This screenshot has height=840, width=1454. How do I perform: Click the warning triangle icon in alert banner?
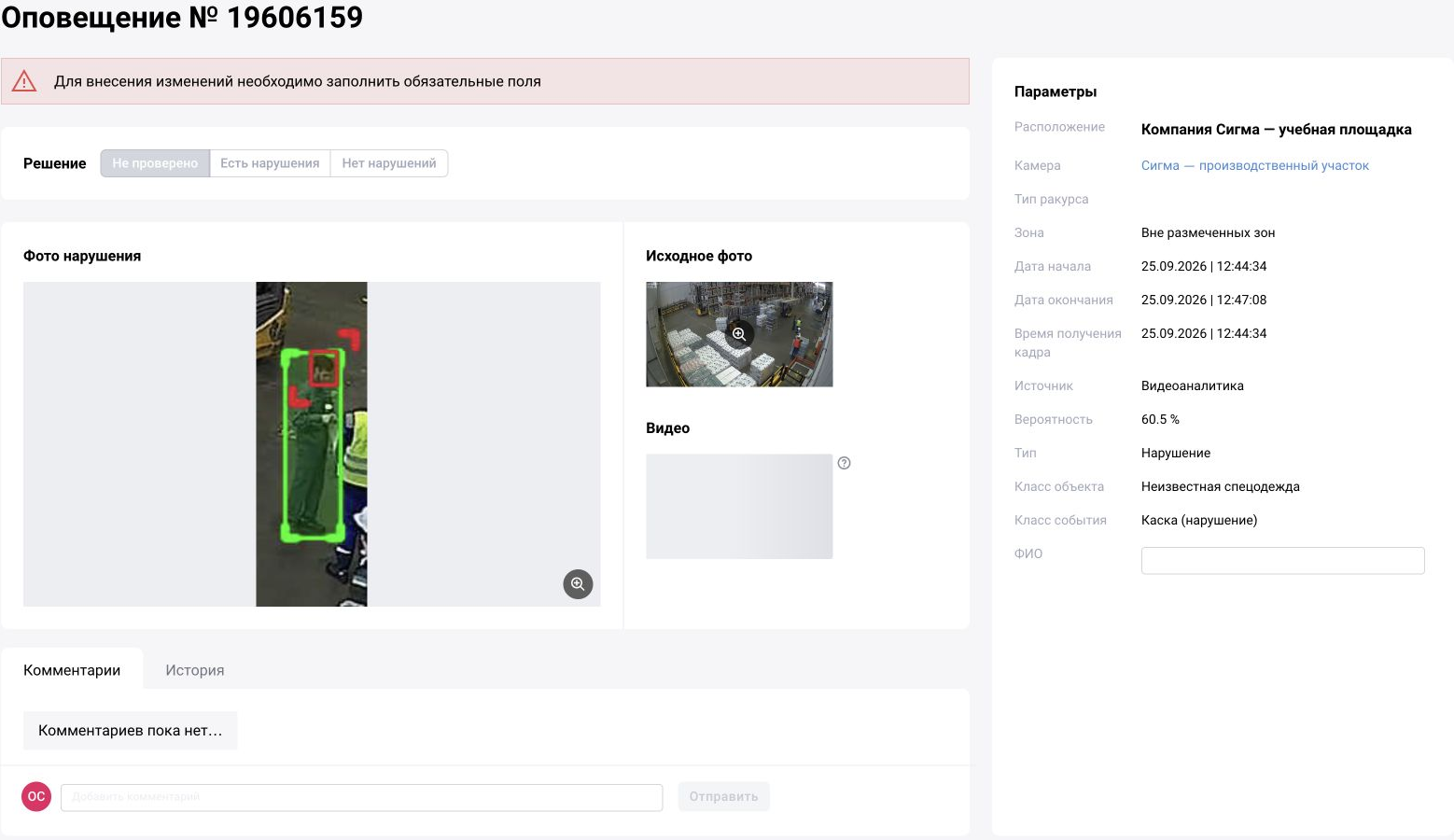(x=24, y=81)
